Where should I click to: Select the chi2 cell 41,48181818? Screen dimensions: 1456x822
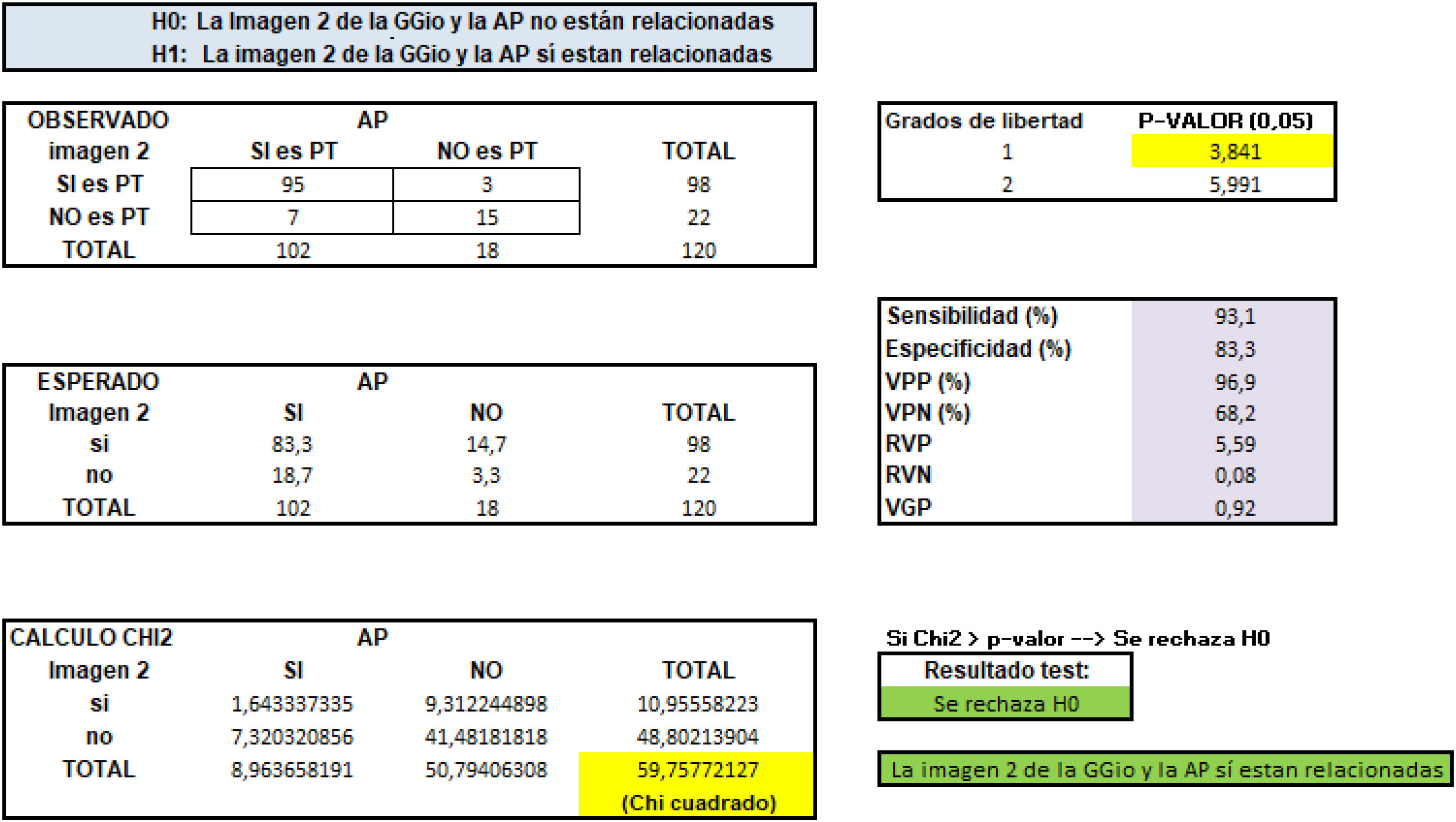click(x=485, y=737)
